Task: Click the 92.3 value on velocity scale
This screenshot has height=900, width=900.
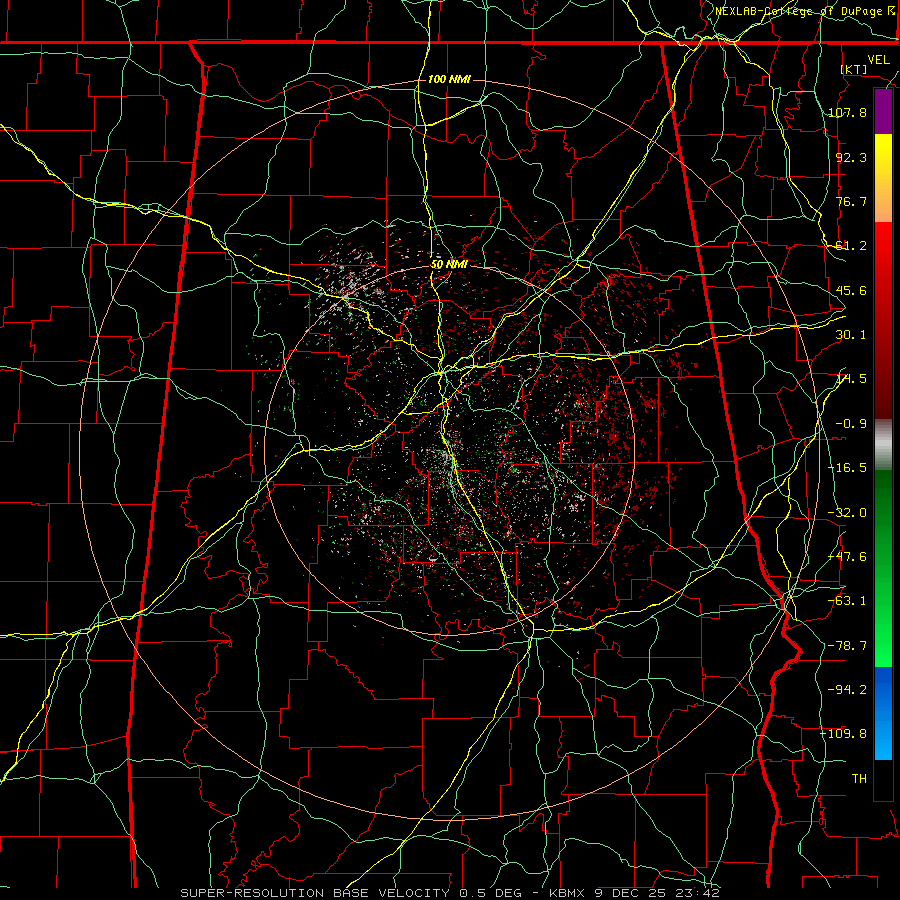Action: click(851, 157)
